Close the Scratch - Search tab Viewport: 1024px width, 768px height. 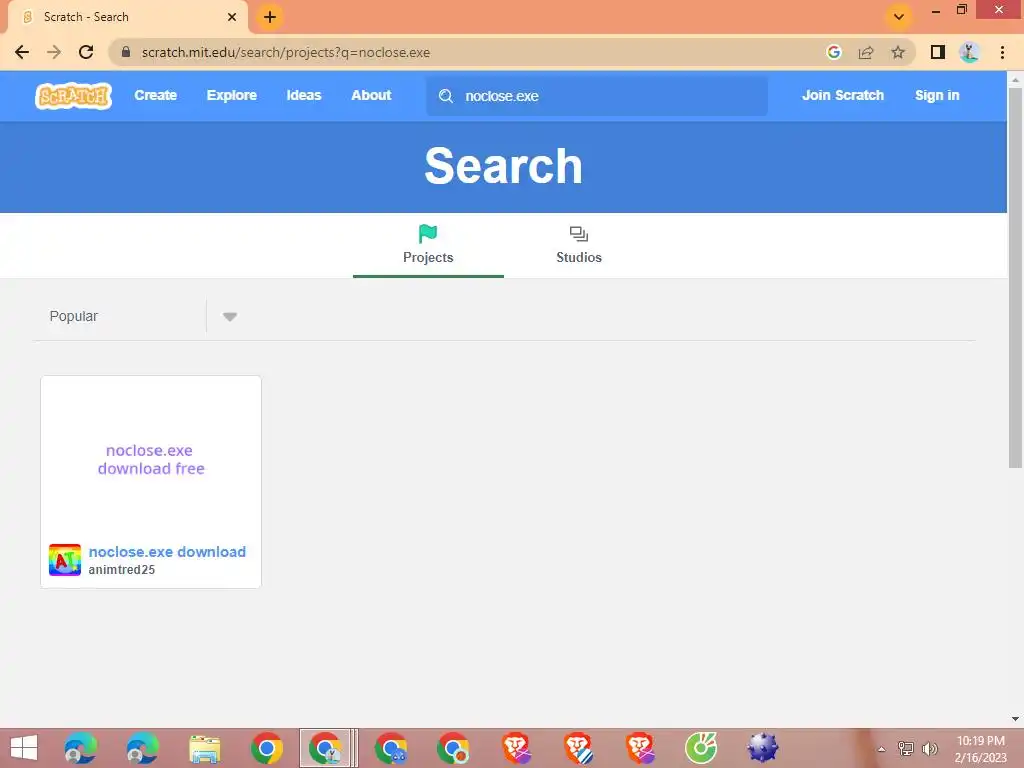click(x=232, y=17)
